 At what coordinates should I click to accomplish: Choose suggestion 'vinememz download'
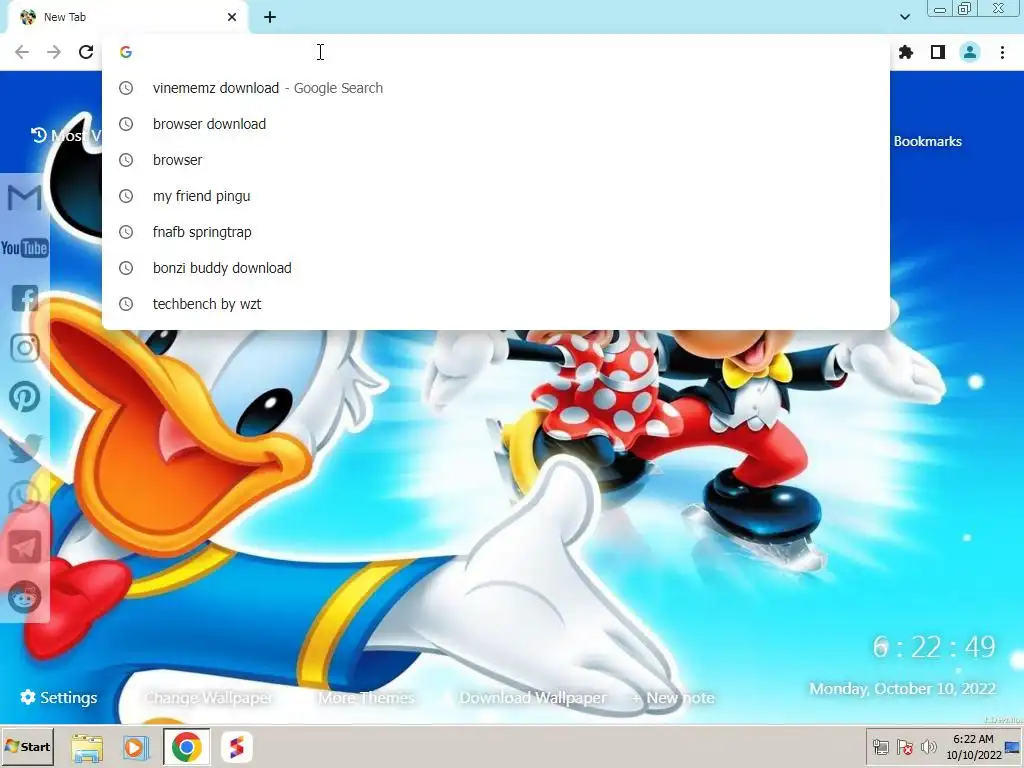click(496, 88)
